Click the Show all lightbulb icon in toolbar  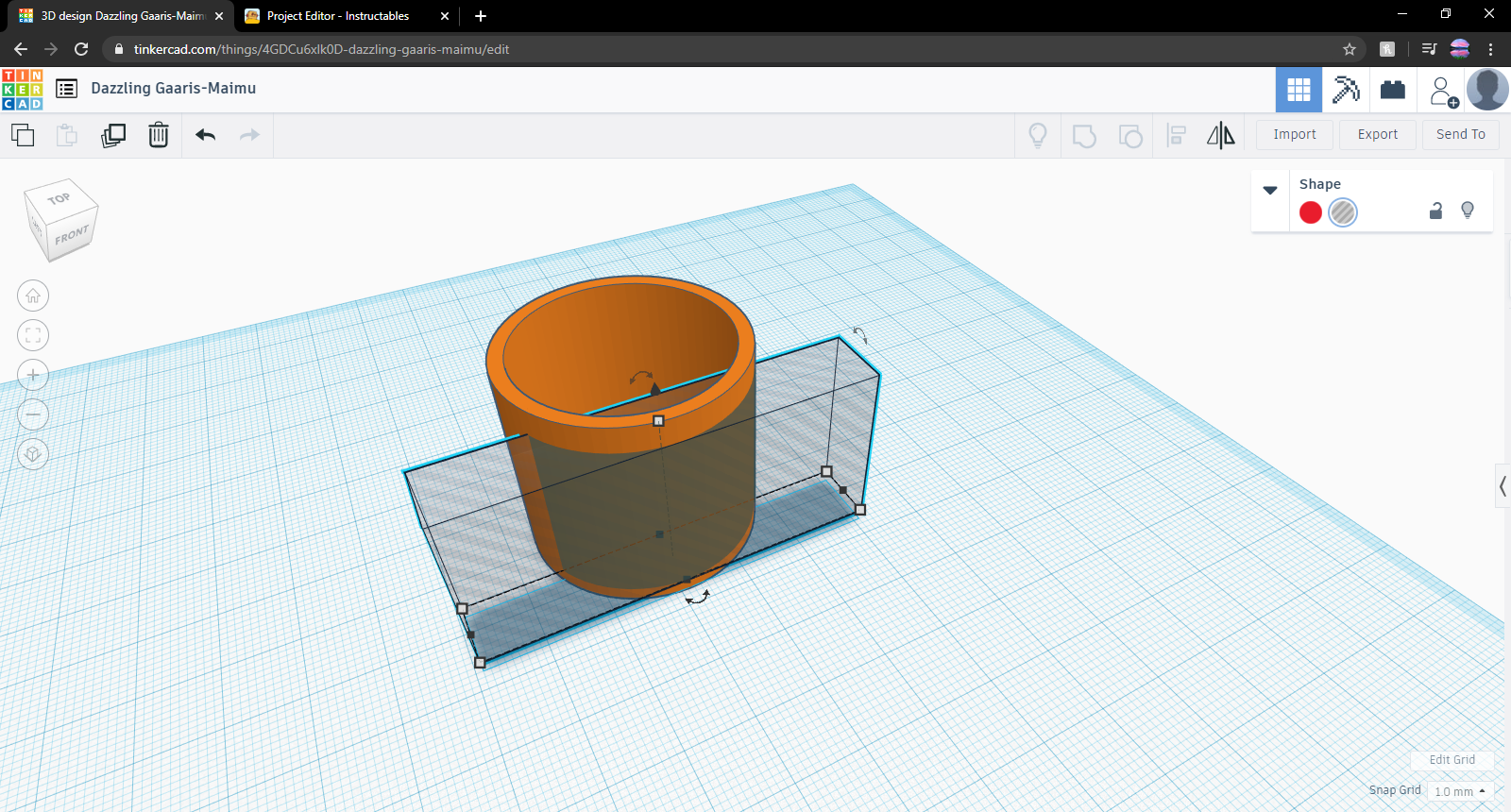[x=1038, y=136]
